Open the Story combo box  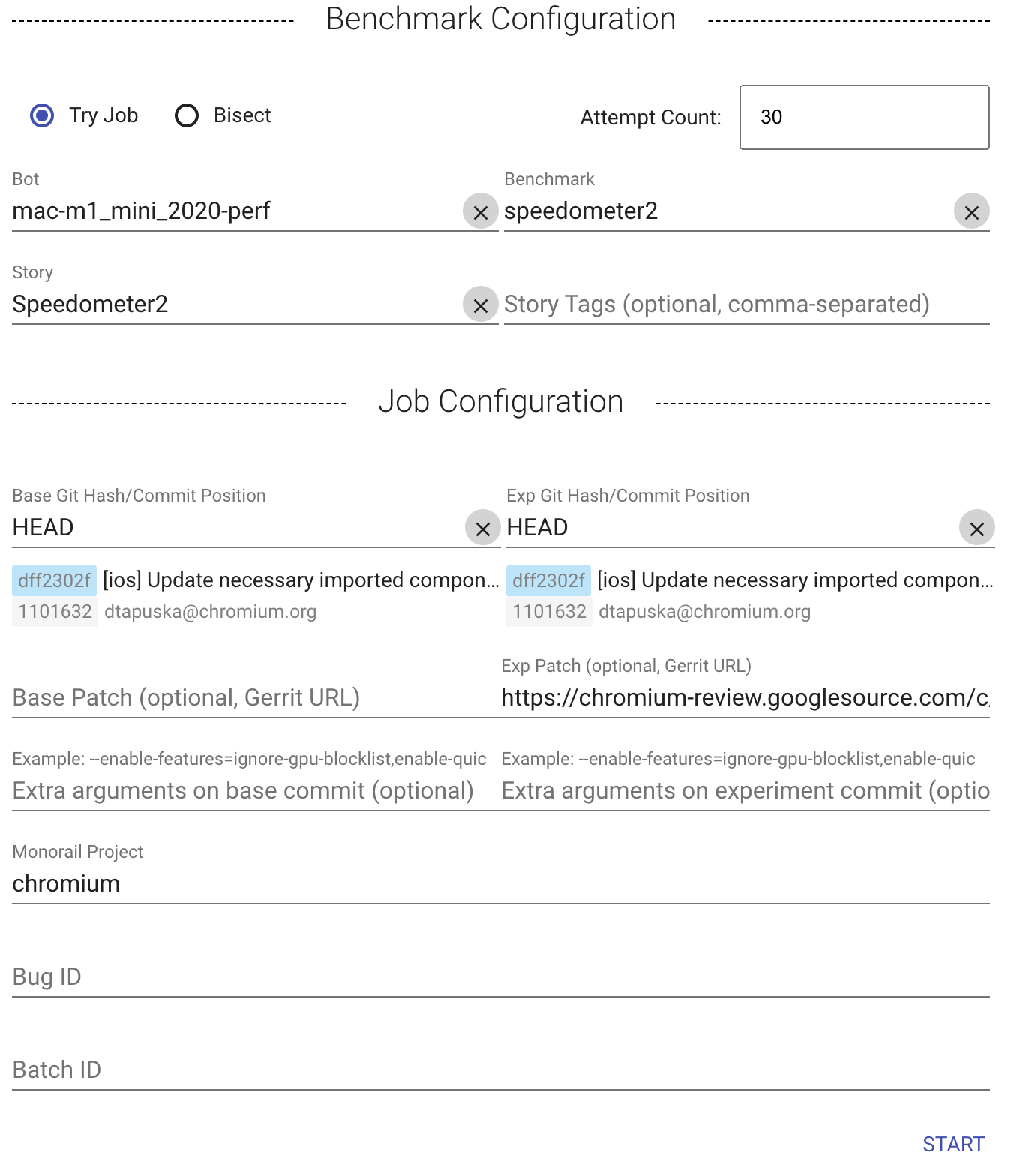232,304
